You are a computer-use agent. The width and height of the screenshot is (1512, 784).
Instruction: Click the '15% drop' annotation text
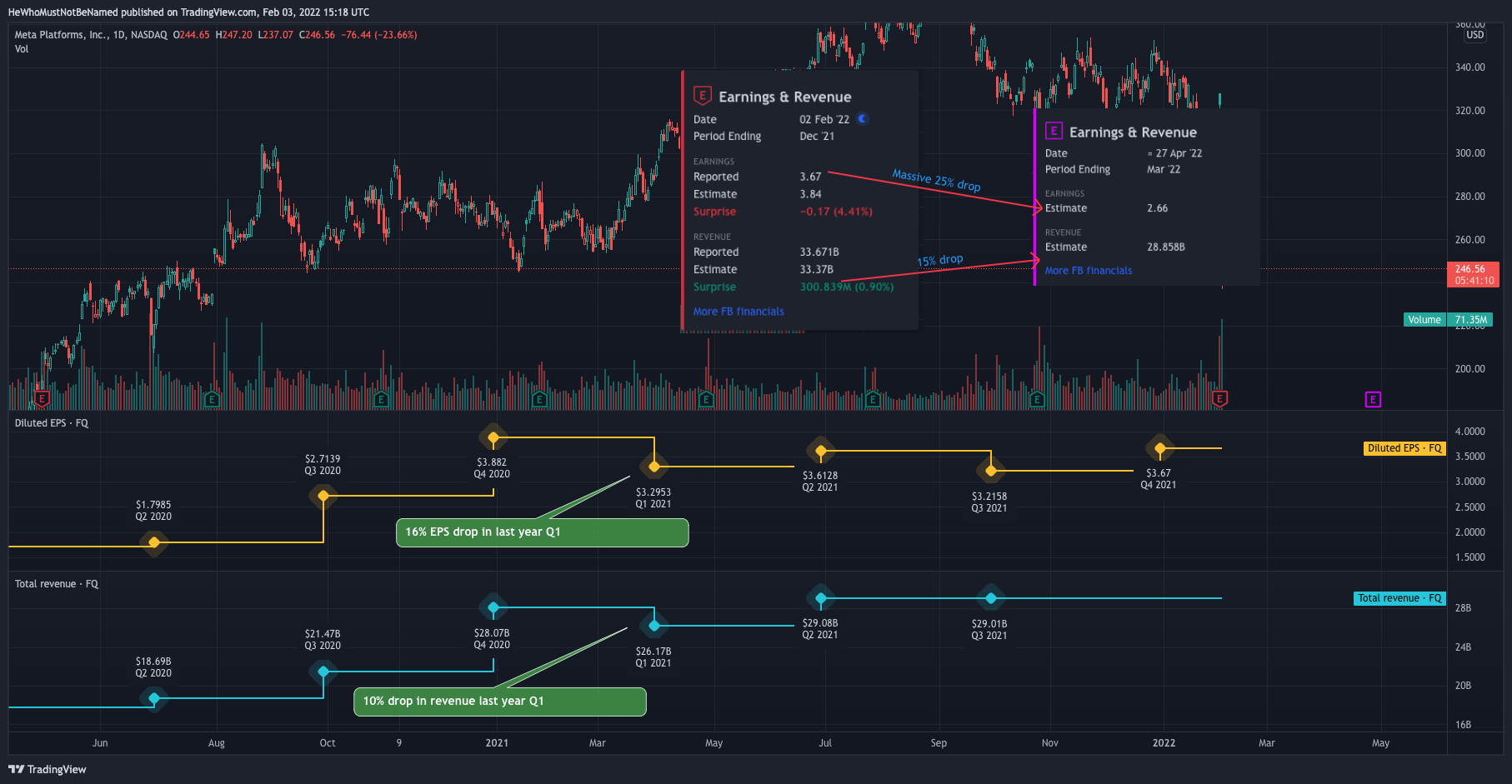tap(940, 260)
